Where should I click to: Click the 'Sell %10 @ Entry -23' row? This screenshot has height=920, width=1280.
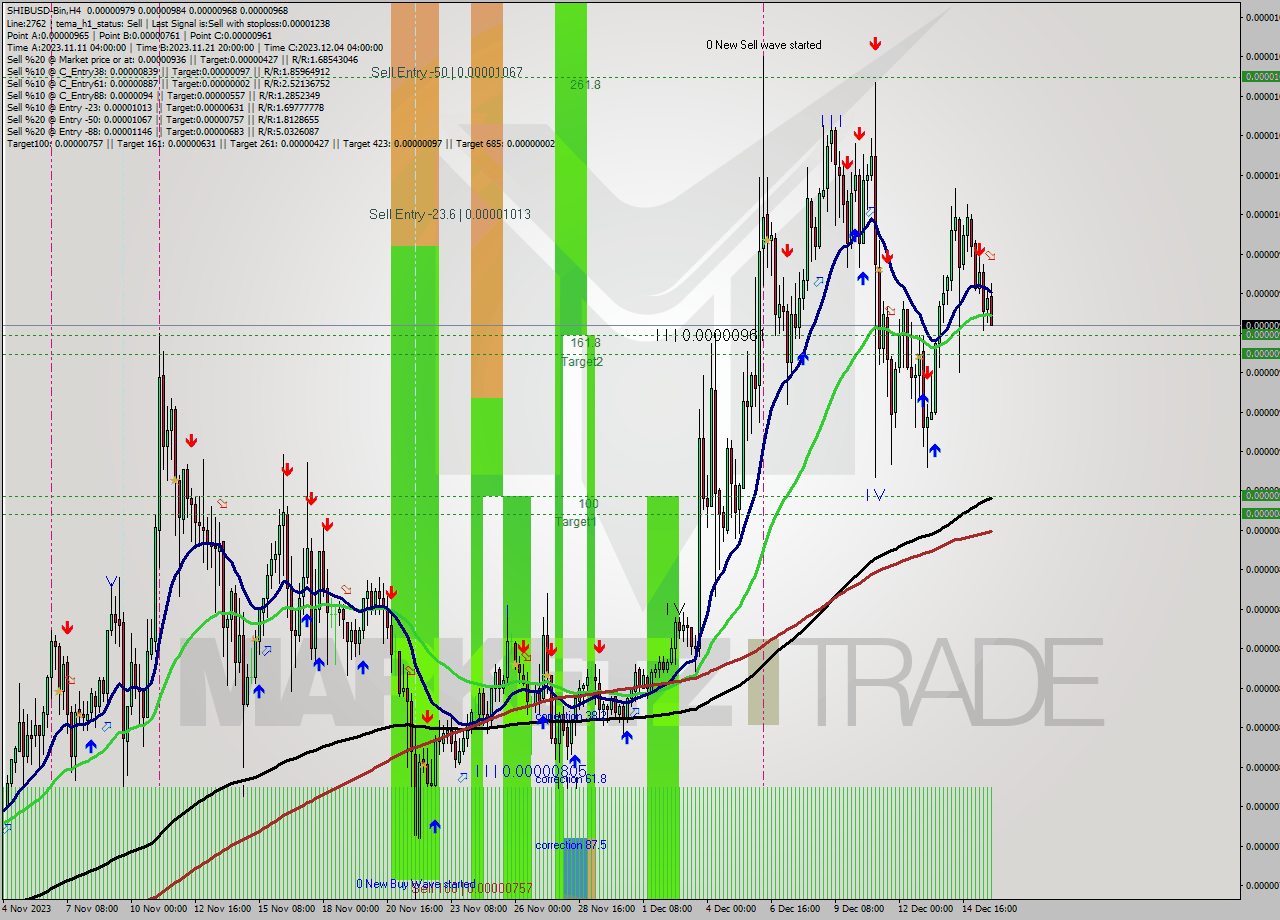[163, 107]
